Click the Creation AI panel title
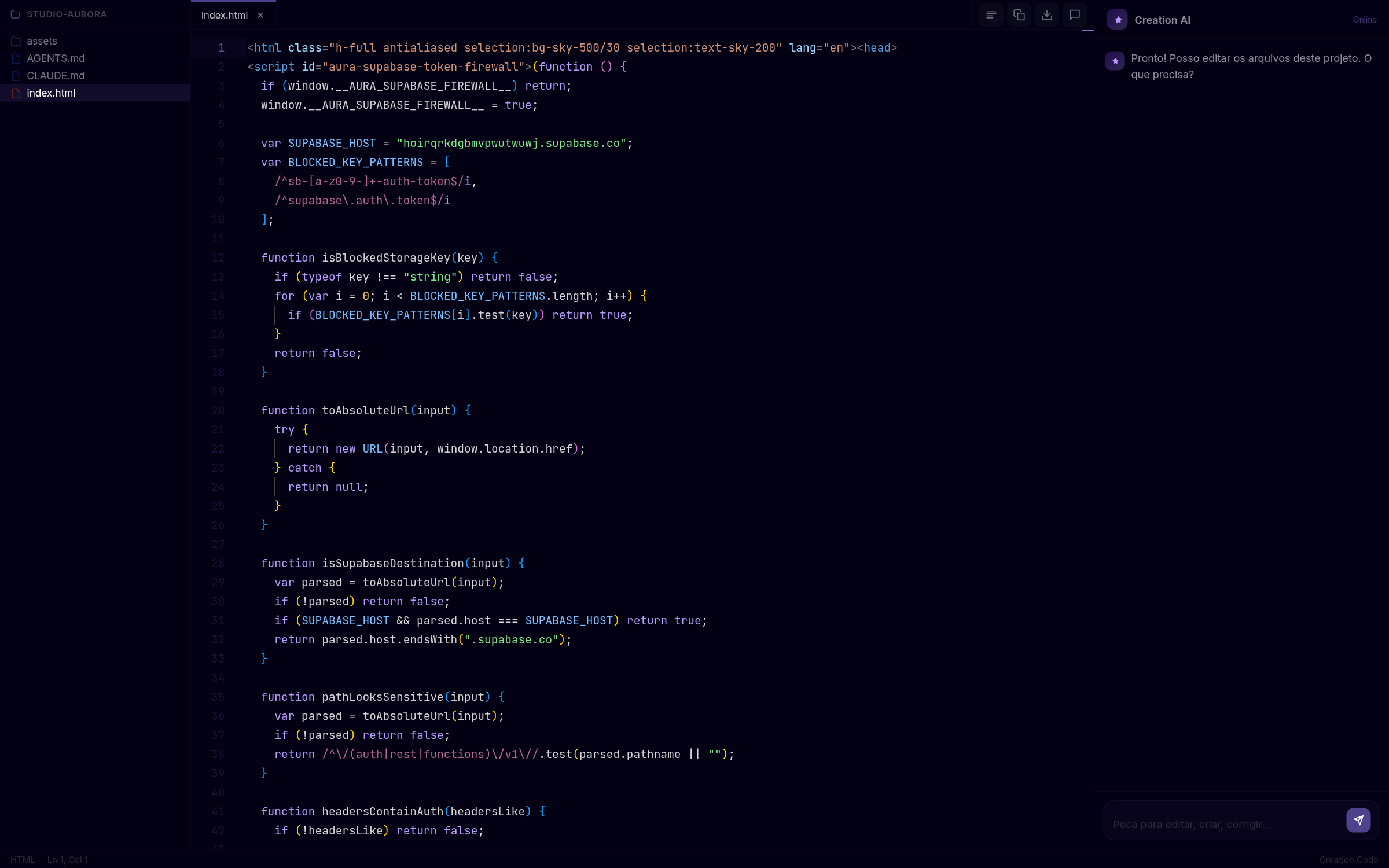 pyautogui.click(x=1162, y=20)
